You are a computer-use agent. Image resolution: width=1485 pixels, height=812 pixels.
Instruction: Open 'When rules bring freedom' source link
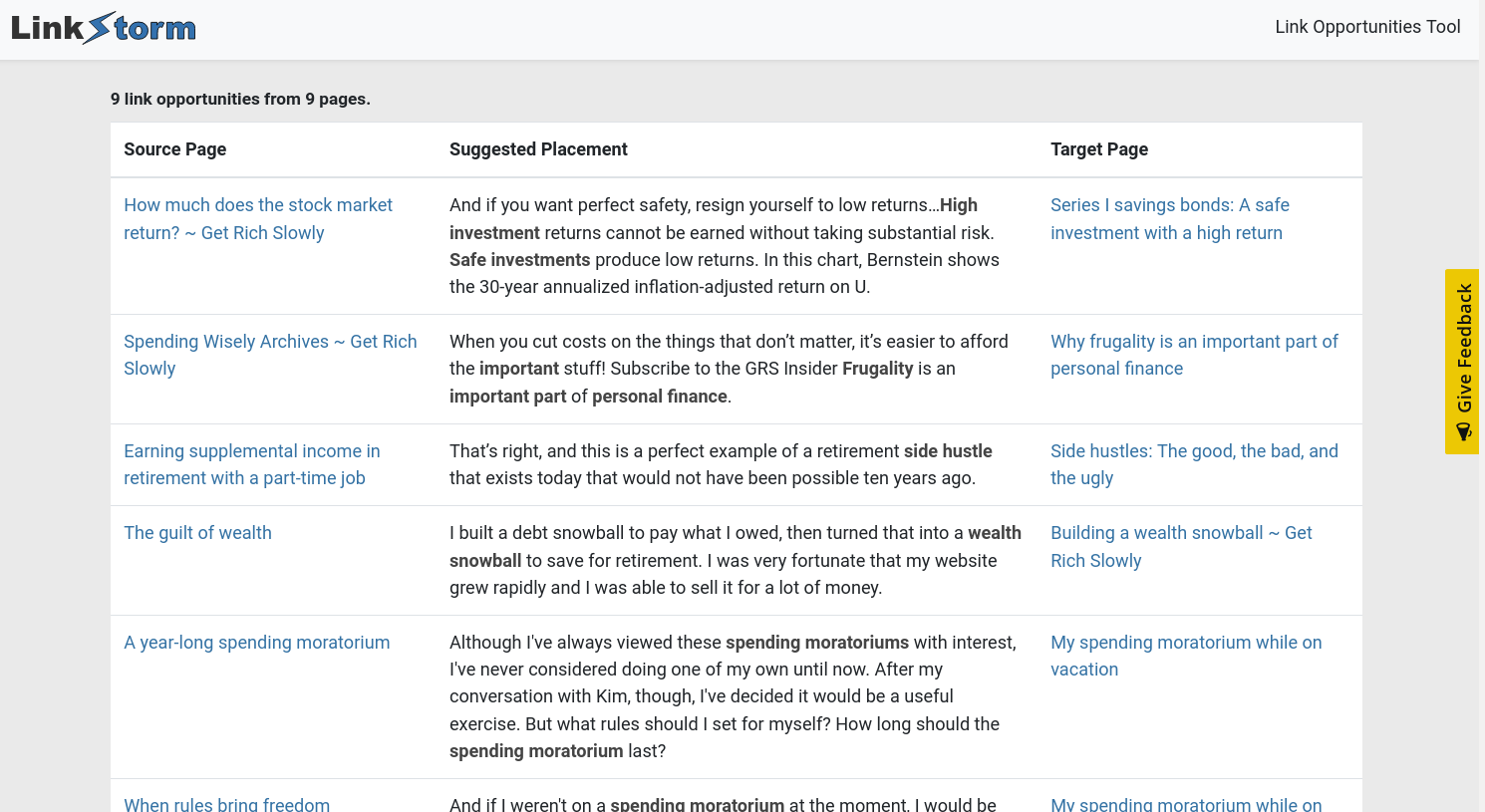[x=226, y=804]
